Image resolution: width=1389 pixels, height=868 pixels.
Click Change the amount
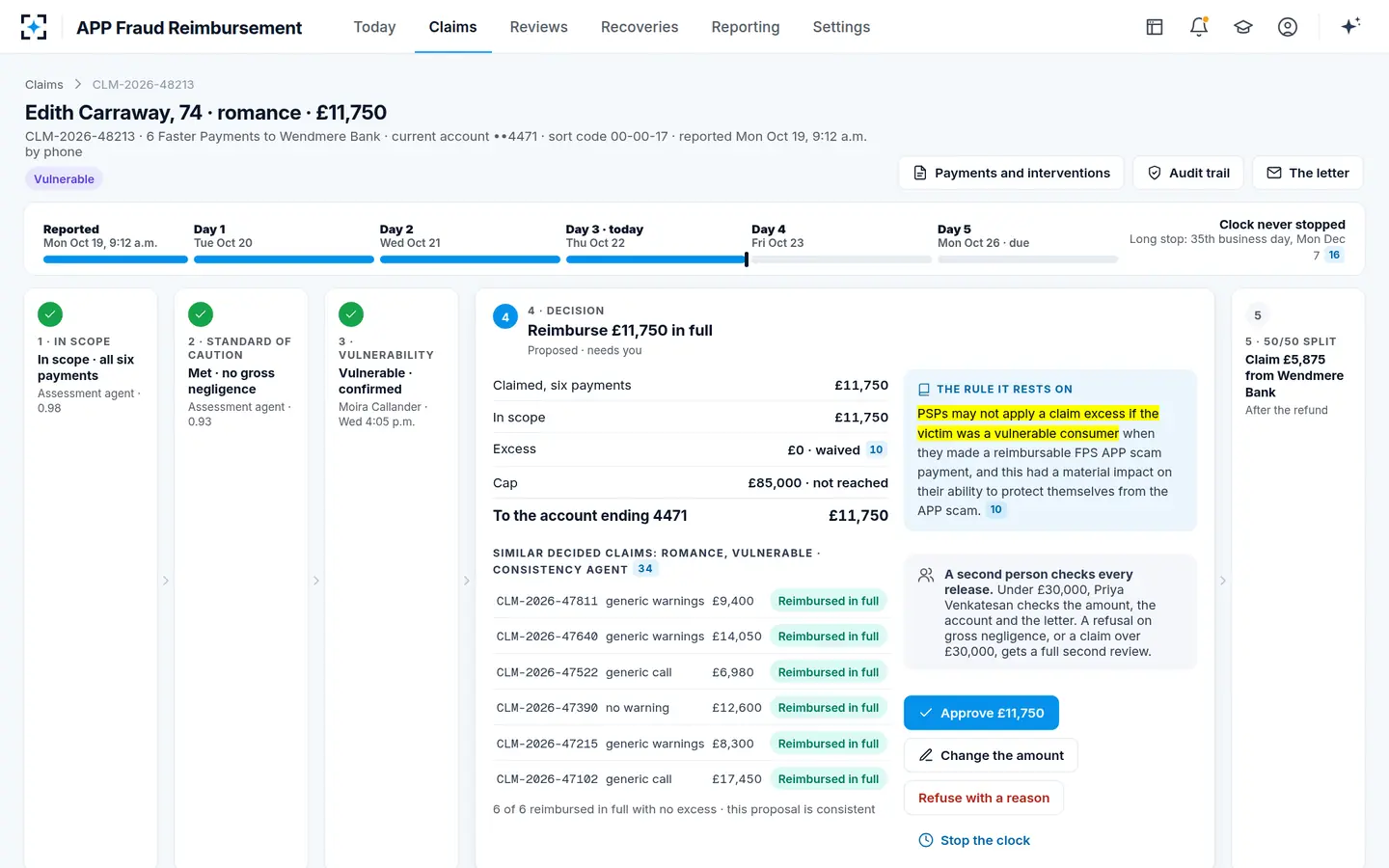(991, 755)
